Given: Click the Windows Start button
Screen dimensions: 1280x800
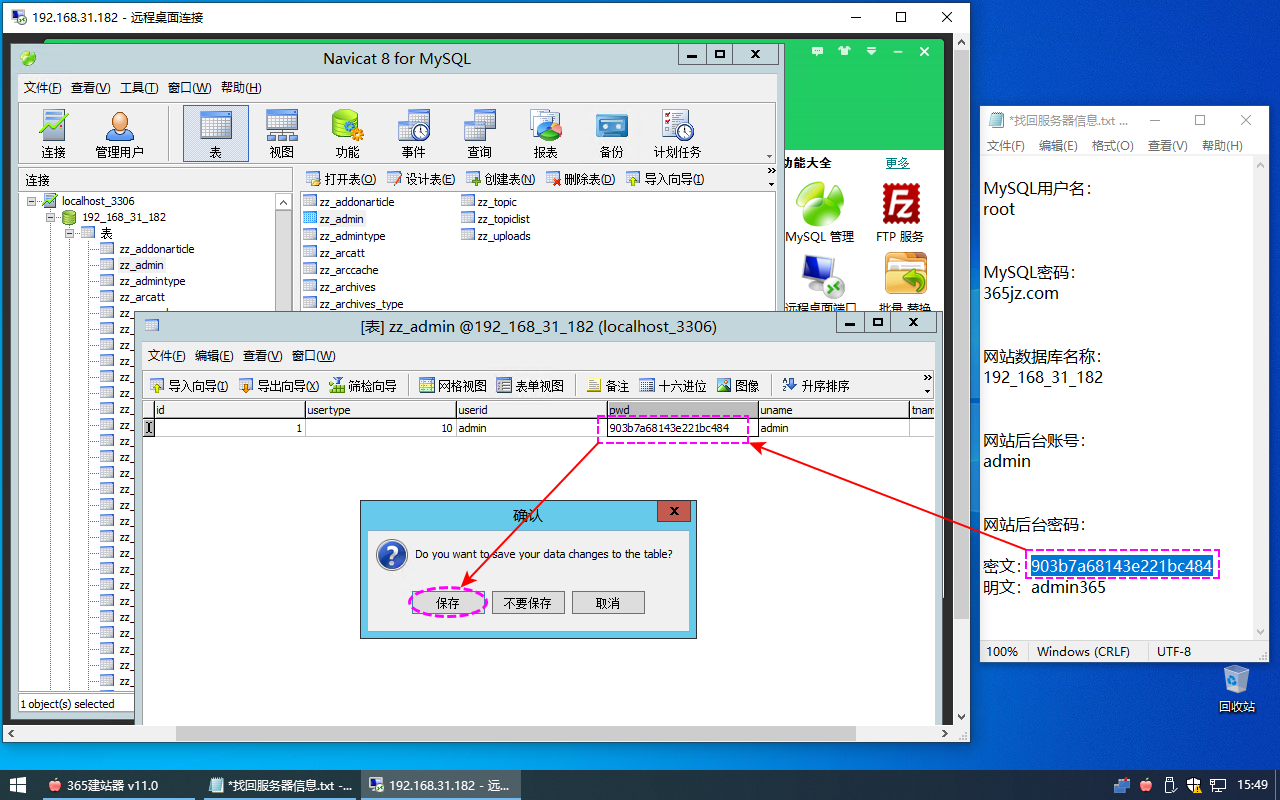Looking at the screenshot, I should (18, 785).
